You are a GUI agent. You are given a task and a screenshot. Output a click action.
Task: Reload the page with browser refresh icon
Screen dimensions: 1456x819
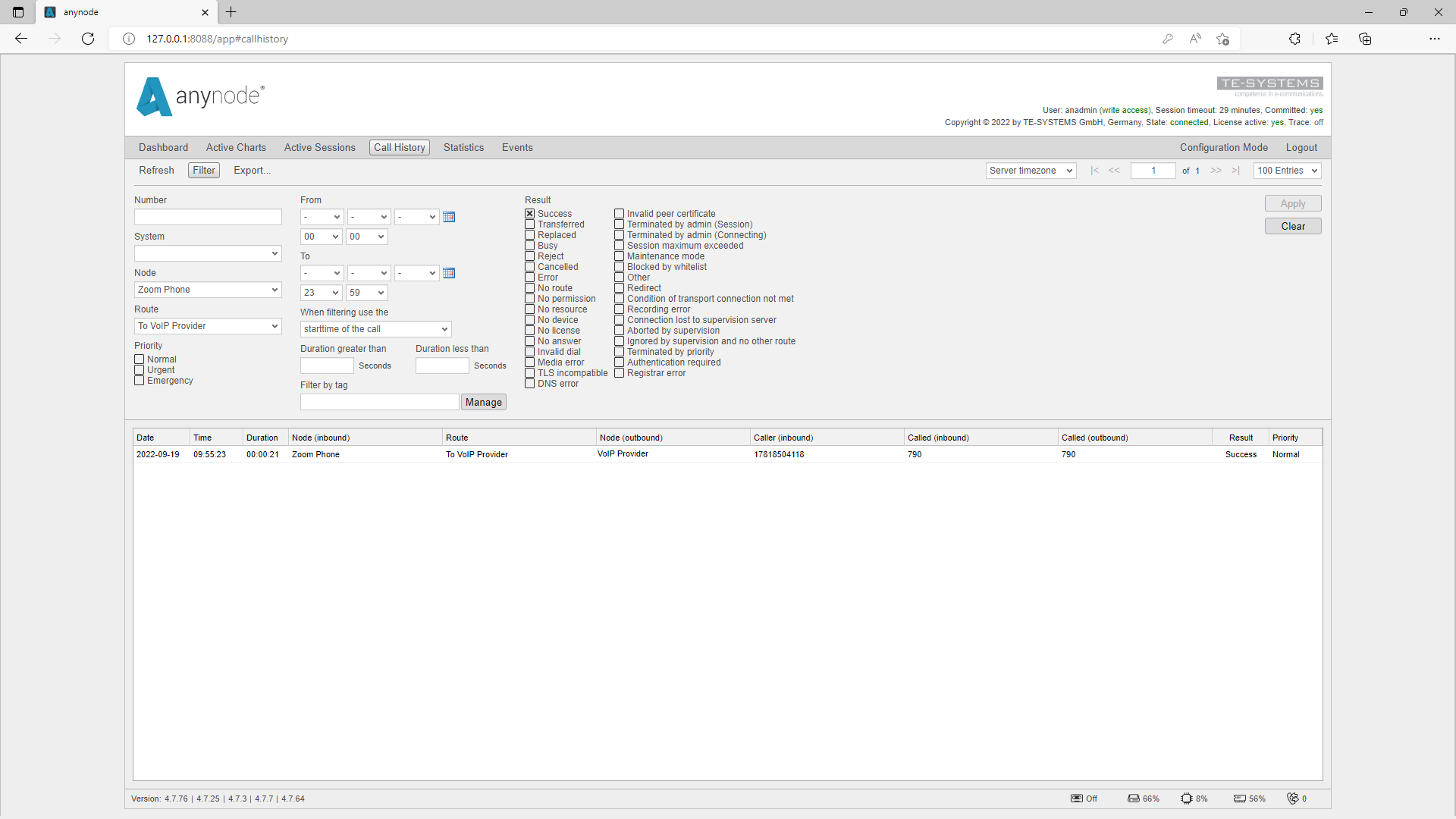click(88, 39)
